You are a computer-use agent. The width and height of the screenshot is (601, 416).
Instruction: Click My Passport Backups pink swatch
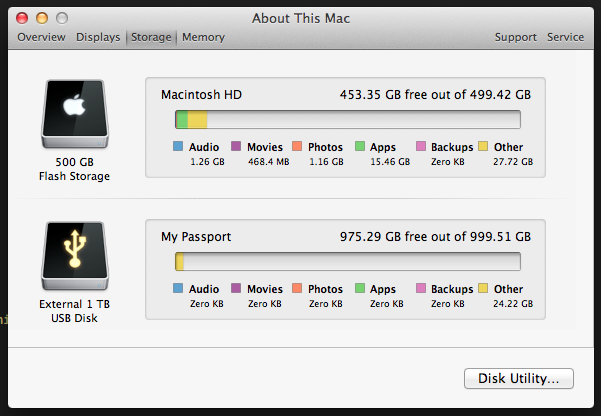421,288
